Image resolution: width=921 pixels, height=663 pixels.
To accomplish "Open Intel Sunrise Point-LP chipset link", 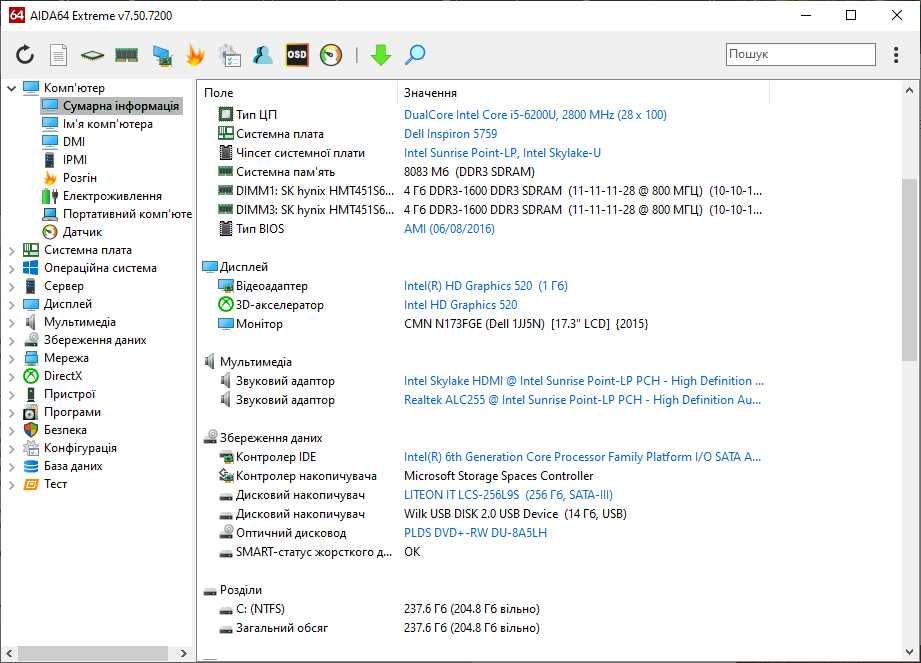I will pos(502,153).
